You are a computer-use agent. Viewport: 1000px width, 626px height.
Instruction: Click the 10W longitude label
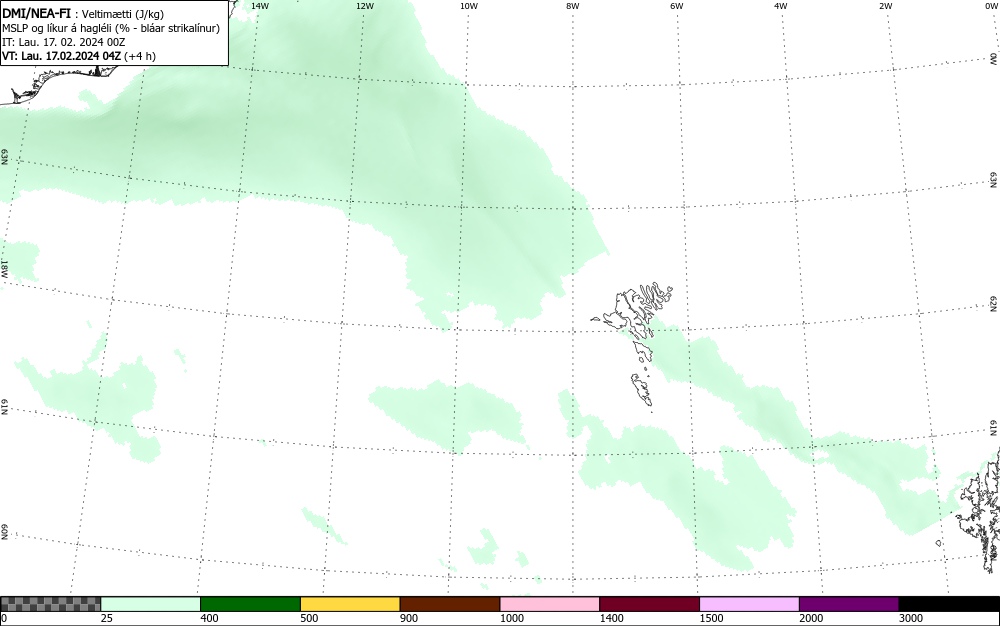pyautogui.click(x=469, y=6)
